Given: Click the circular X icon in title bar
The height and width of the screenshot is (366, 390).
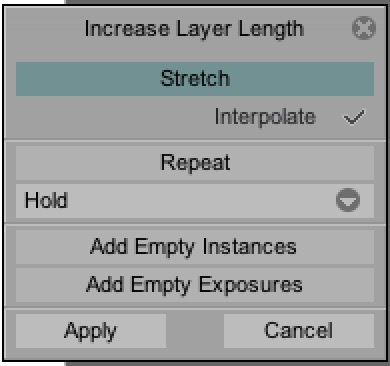Looking at the screenshot, I should click(364, 28).
